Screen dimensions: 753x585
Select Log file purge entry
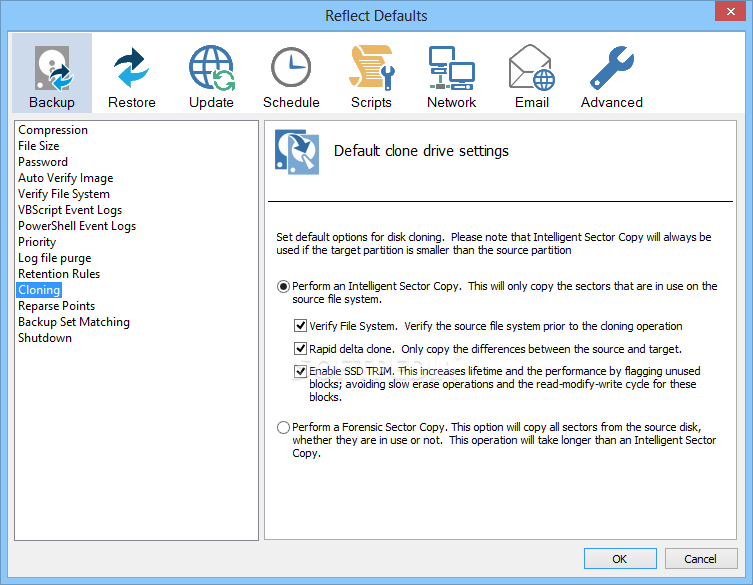(54, 258)
